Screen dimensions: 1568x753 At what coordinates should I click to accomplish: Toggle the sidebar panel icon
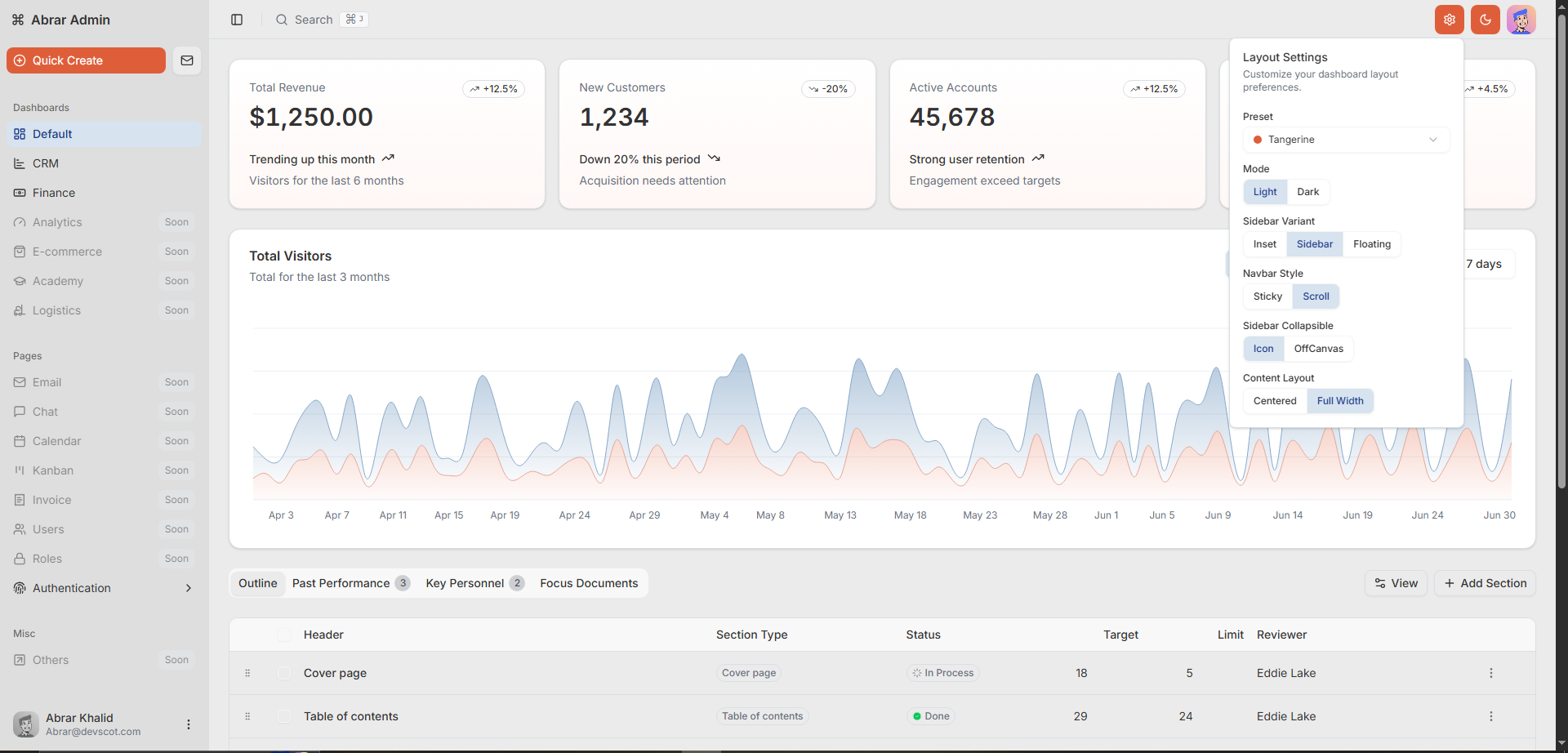pyautogui.click(x=237, y=20)
